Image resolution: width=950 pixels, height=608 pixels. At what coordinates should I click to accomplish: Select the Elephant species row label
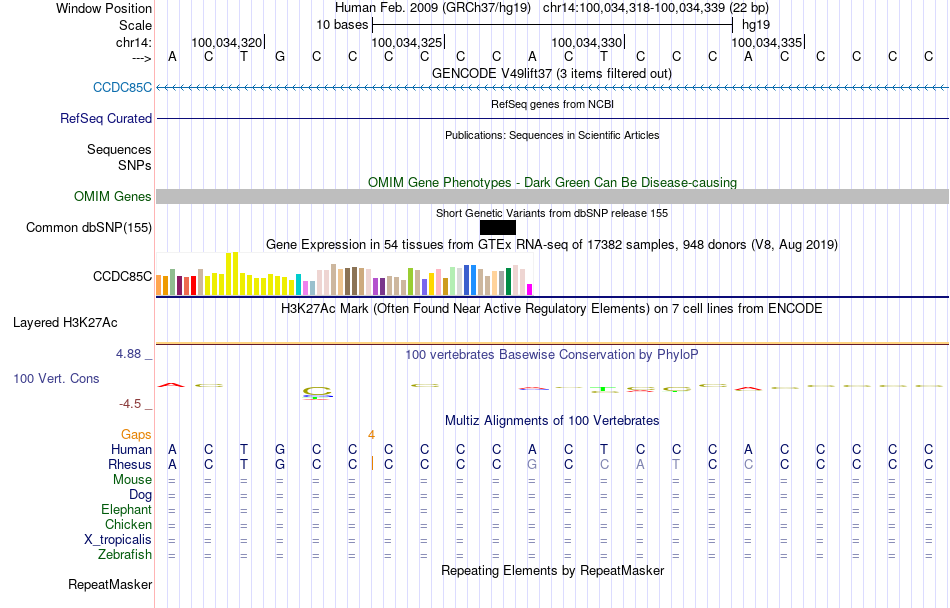point(127,509)
